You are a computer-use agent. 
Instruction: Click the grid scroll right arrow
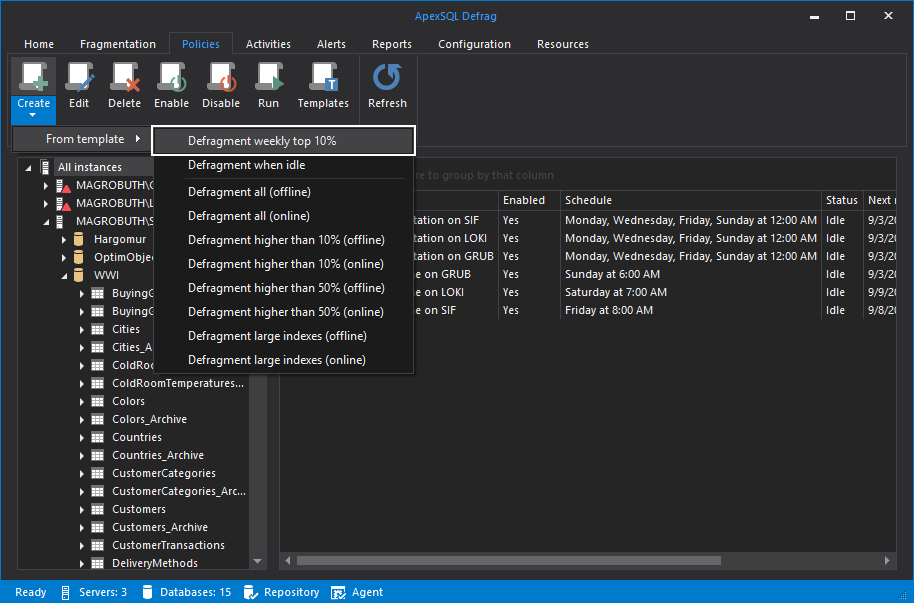click(x=887, y=560)
